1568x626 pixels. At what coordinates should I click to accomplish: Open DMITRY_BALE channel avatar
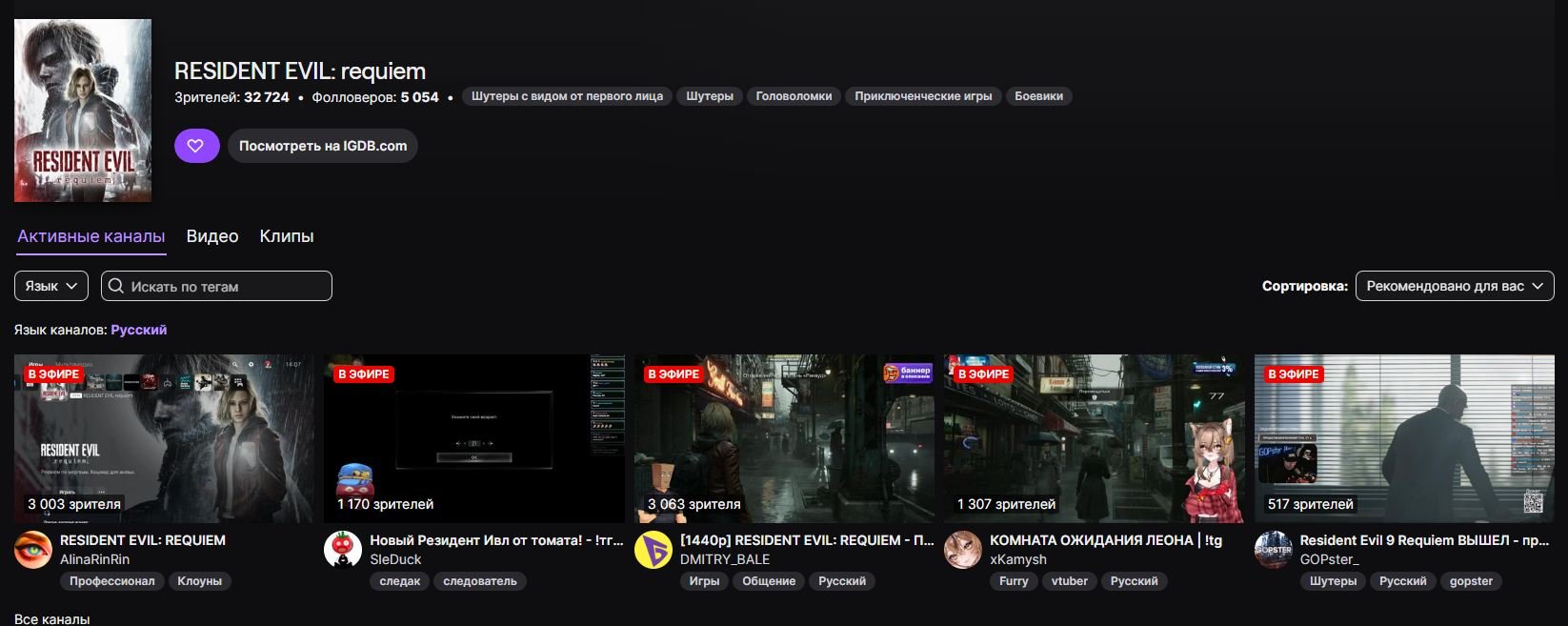click(x=653, y=550)
